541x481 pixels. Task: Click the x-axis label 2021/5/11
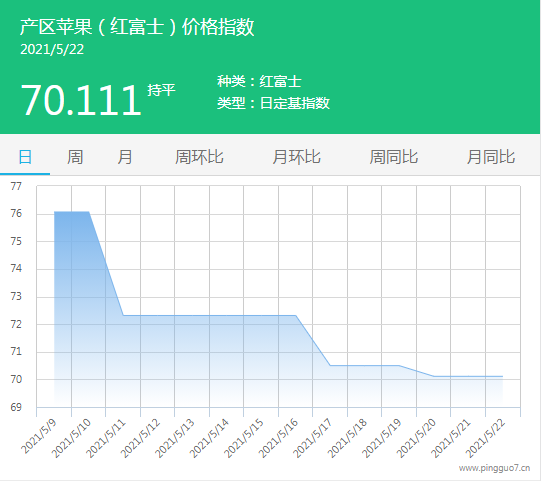coord(106,438)
